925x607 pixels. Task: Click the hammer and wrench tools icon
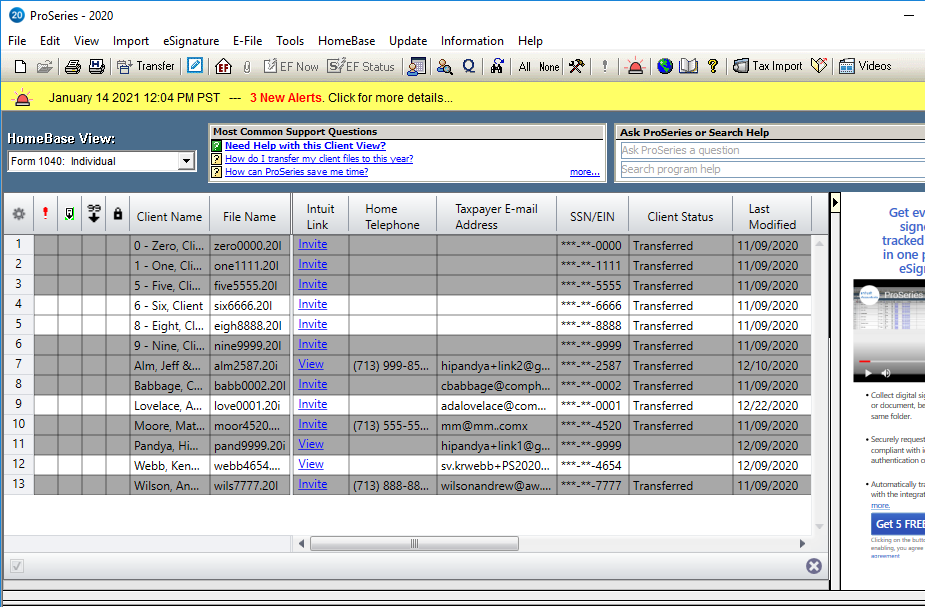(576, 66)
